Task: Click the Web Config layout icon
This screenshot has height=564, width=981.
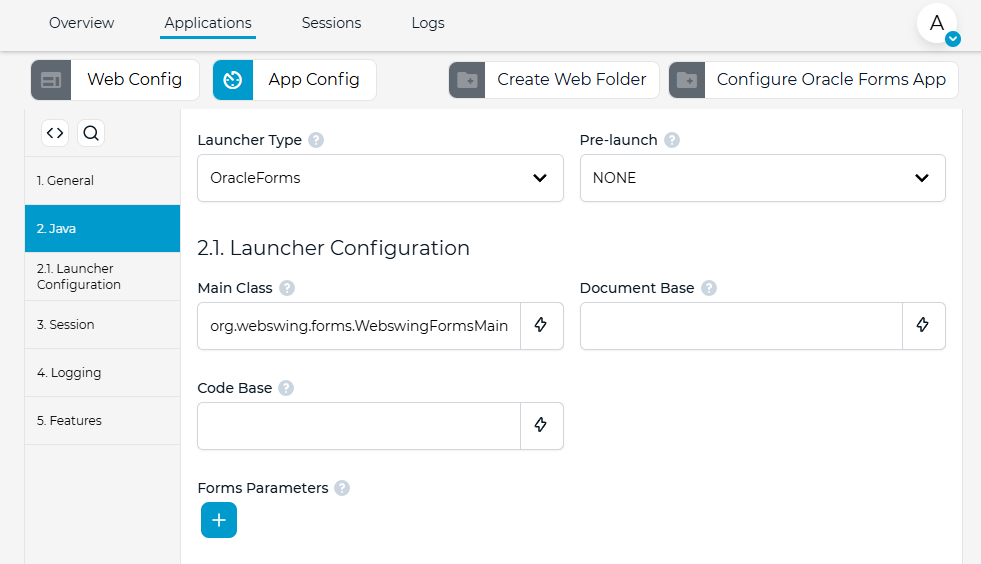Action: tap(51, 79)
